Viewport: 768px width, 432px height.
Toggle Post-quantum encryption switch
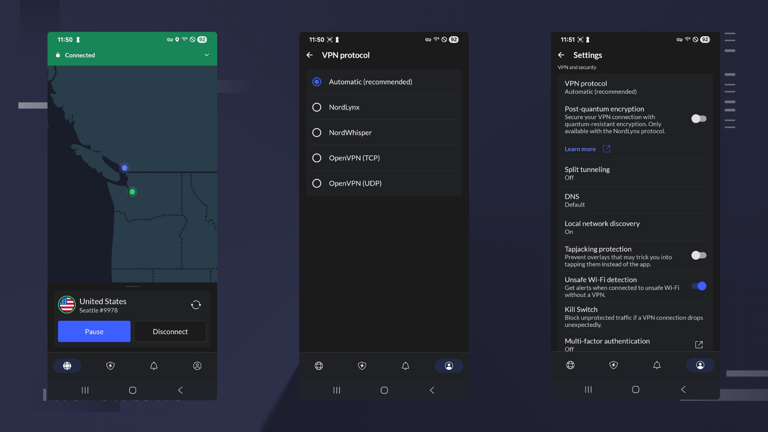click(x=699, y=119)
